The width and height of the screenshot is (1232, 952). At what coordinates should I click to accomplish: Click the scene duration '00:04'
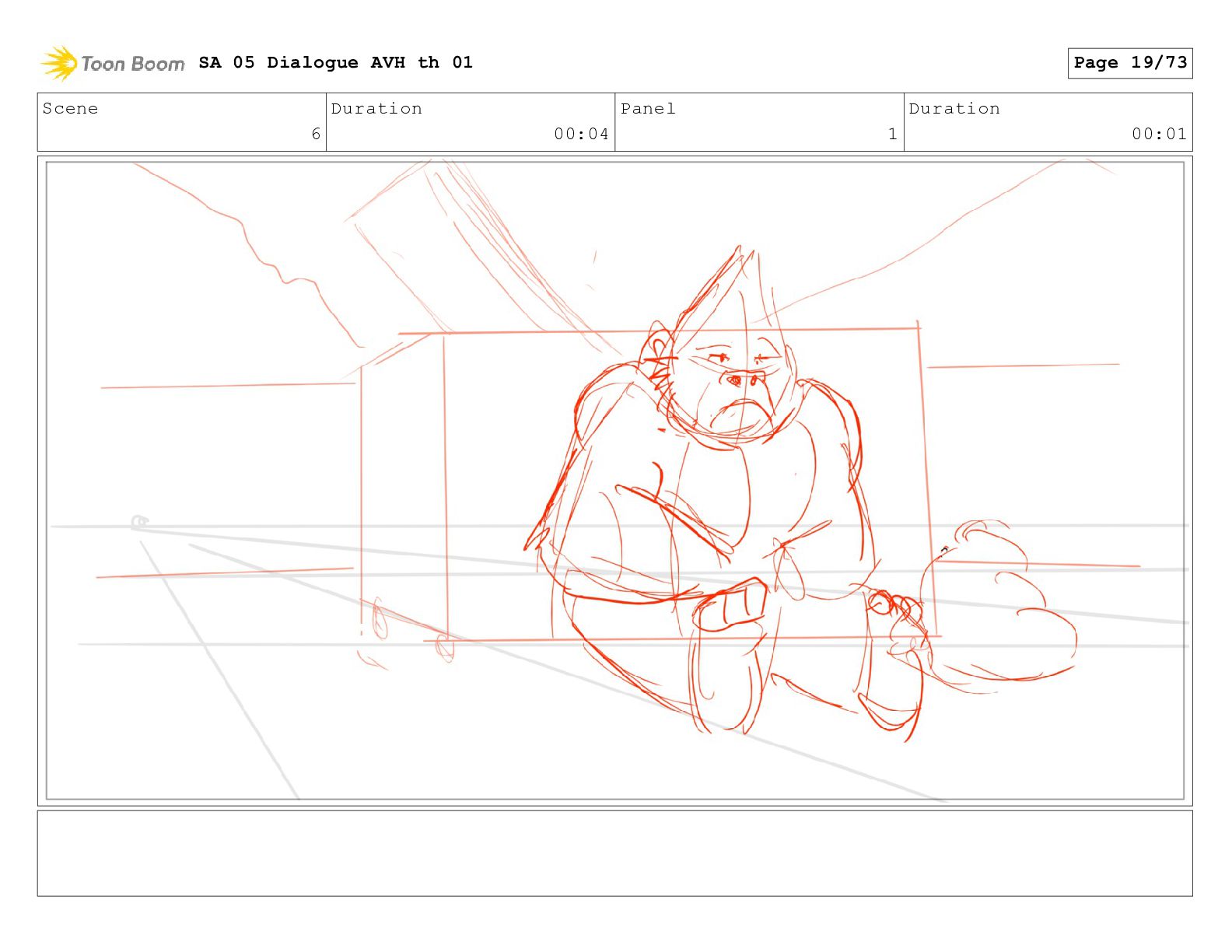coord(581,134)
